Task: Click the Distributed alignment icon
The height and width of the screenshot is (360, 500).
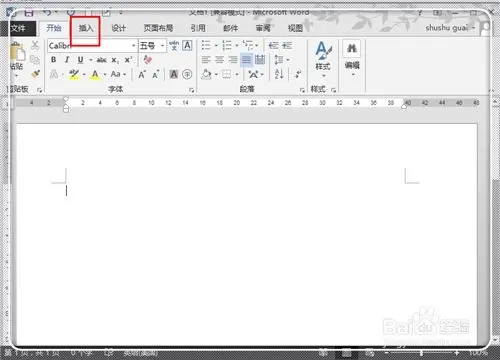Action: (260, 60)
